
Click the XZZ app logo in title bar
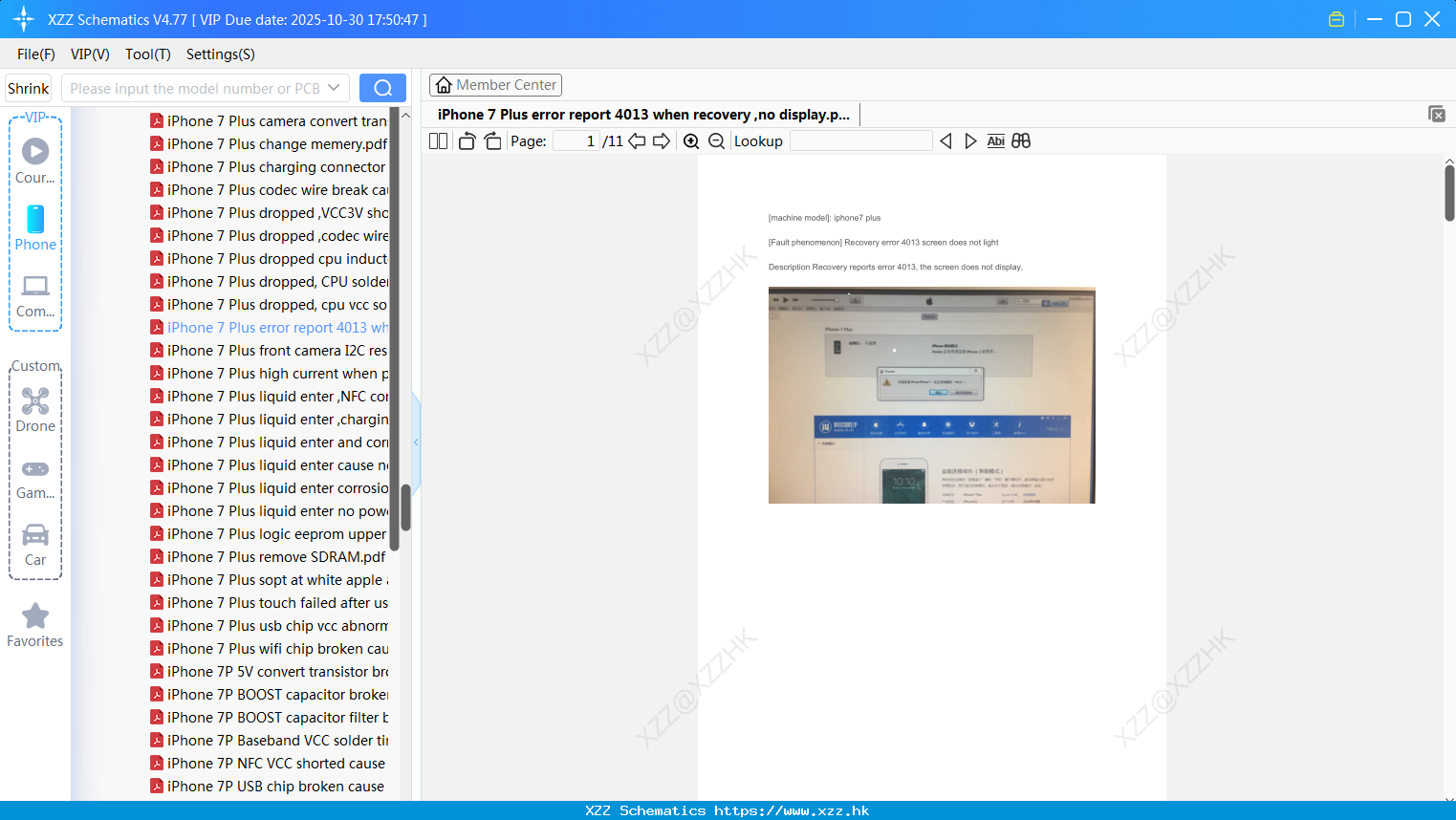tap(24, 19)
